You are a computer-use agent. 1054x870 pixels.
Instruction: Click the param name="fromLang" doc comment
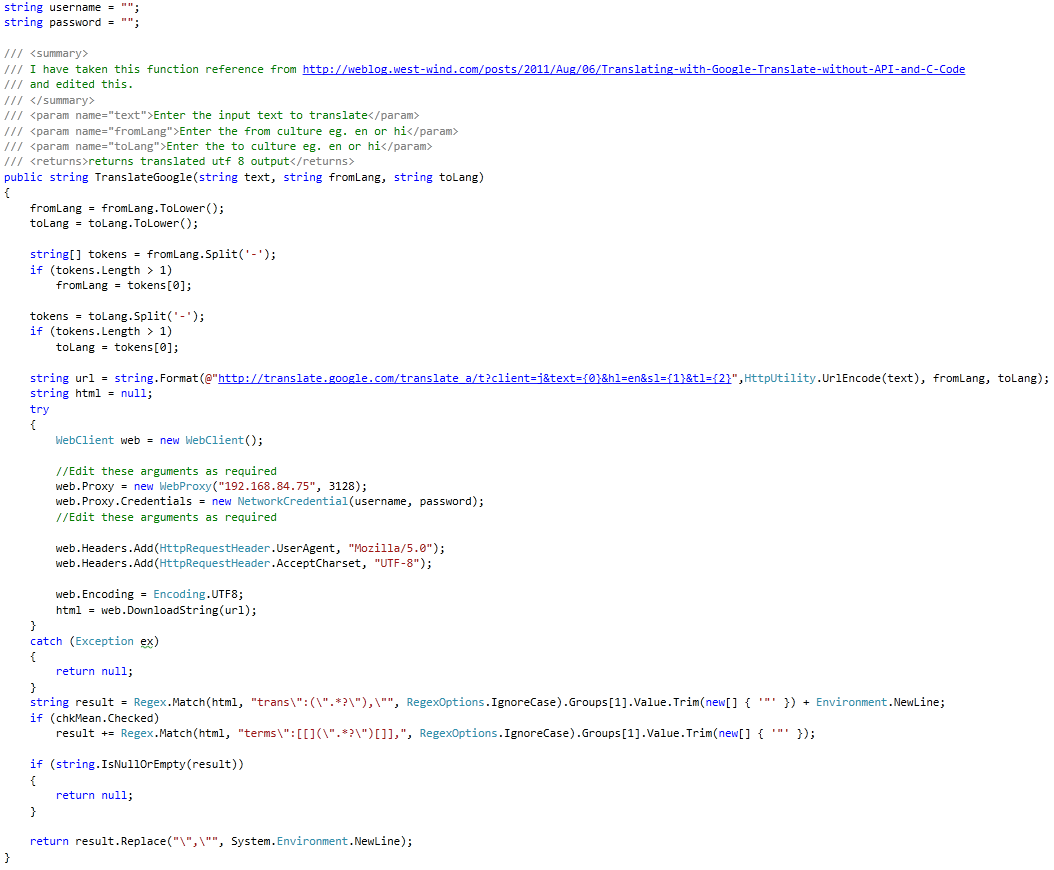[231, 132]
